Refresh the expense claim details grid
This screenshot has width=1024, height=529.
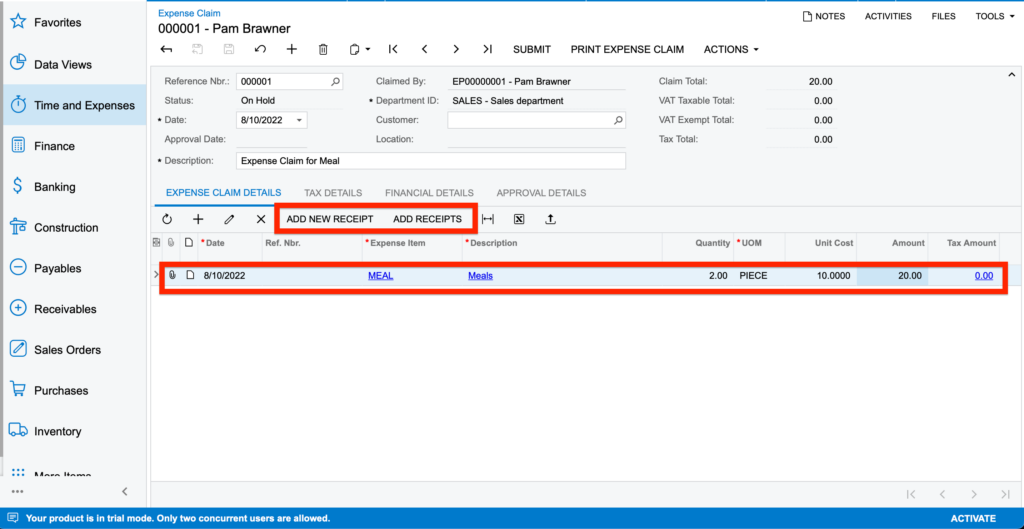167,219
